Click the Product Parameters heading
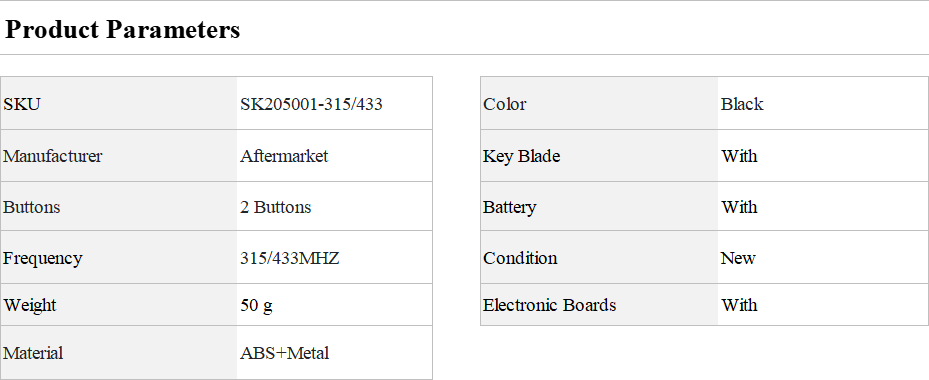Viewport: 929px width, 380px height. click(x=123, y=29)
